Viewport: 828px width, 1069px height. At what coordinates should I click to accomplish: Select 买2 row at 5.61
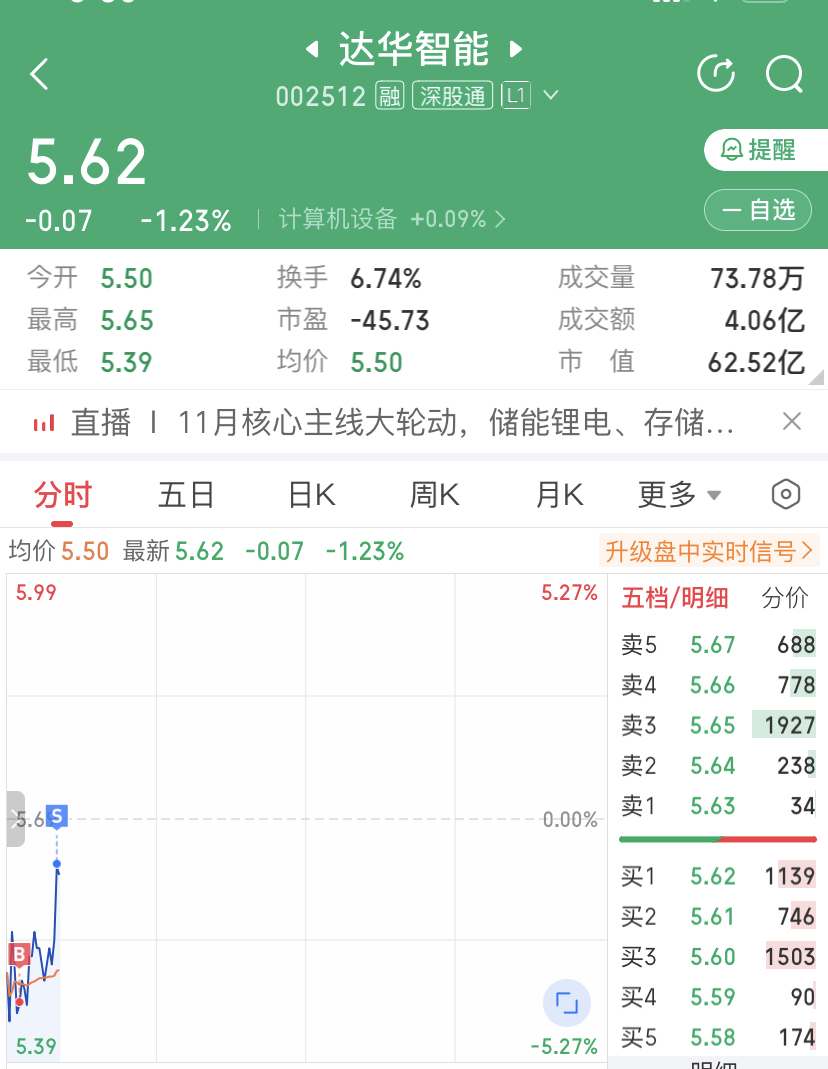(x=718, y=916)
